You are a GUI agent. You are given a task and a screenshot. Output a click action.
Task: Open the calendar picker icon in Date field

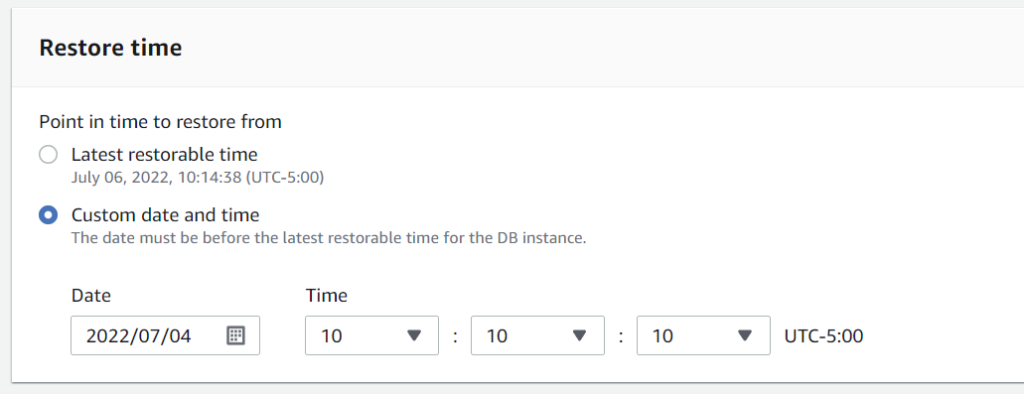point(235,336)
